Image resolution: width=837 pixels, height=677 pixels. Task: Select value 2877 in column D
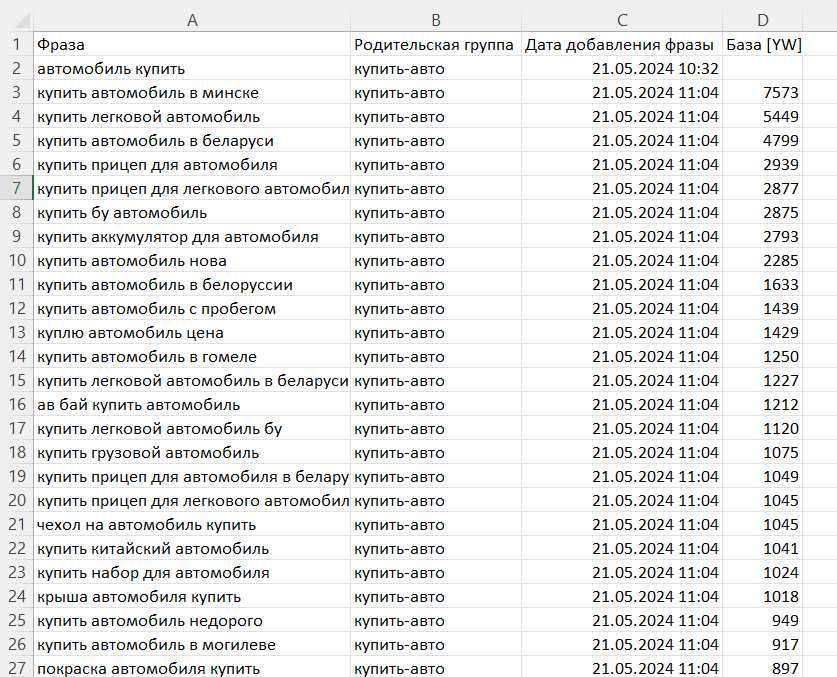pos(762,188)
